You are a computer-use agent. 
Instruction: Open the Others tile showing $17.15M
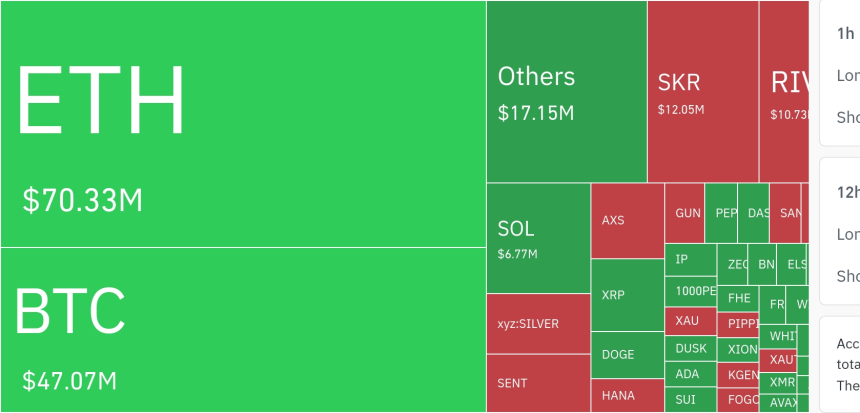coord(566,92)
